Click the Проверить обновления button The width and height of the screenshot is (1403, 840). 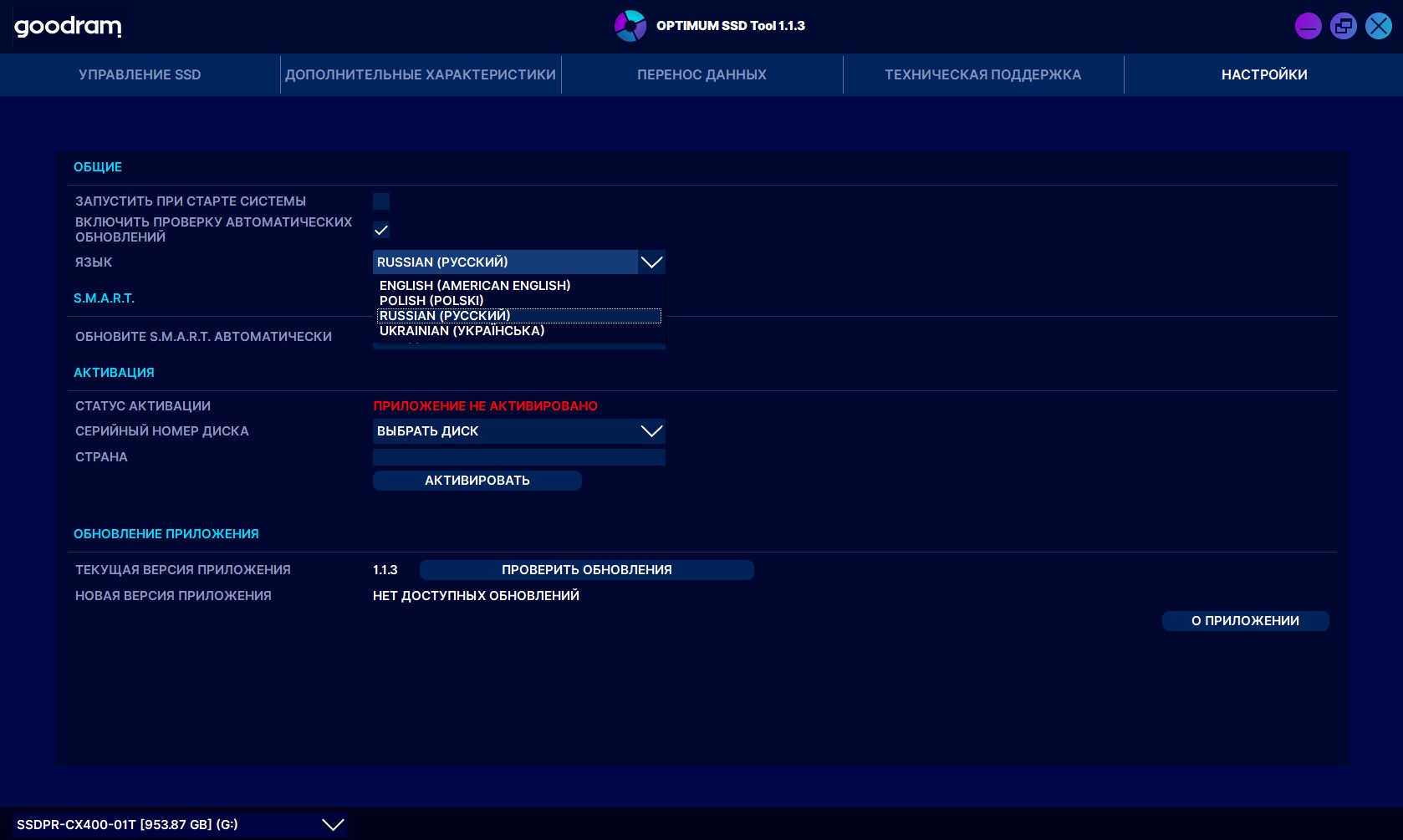pos(587,570)
